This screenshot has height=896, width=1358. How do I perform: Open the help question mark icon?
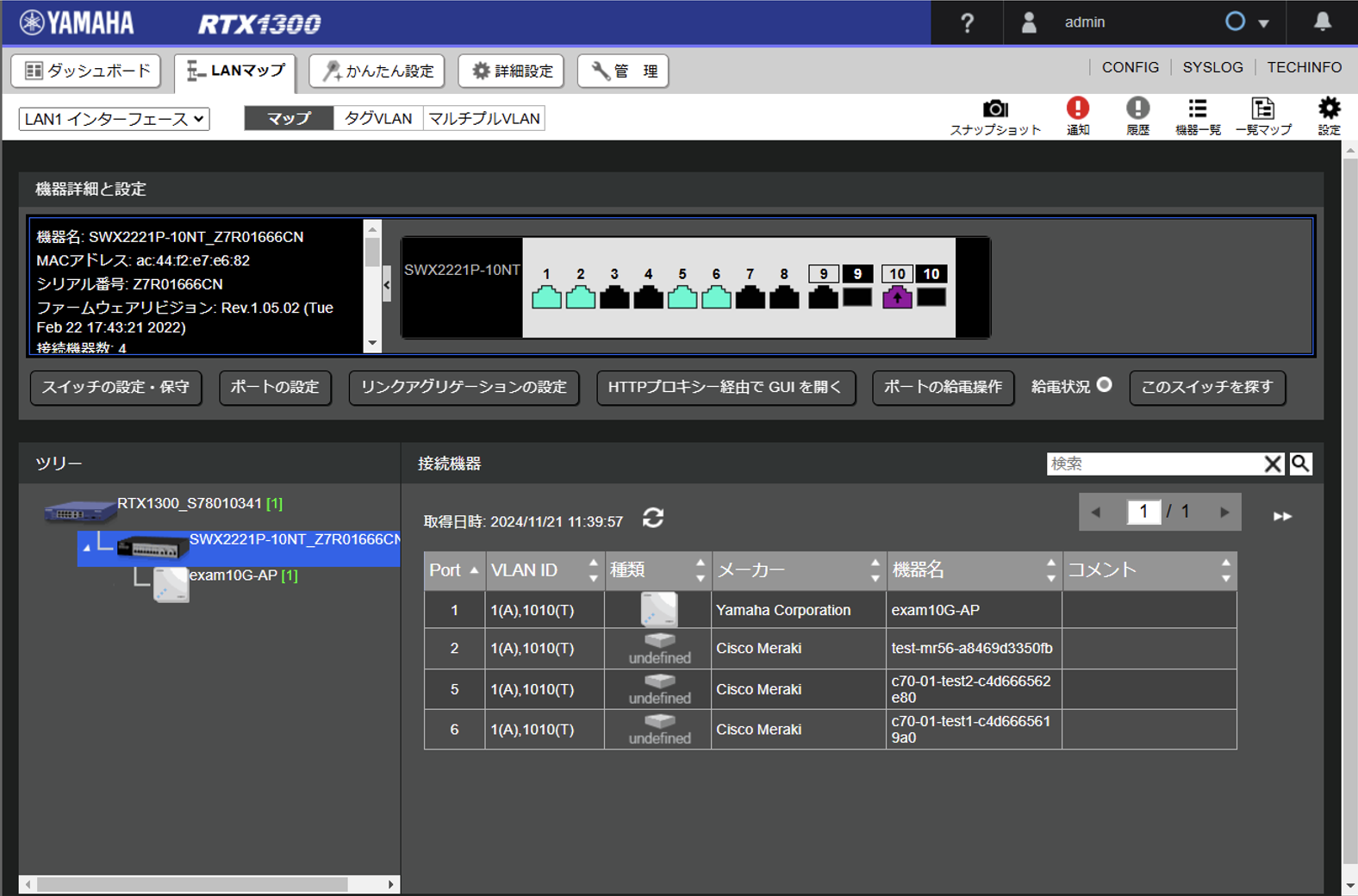pos(967,23)
